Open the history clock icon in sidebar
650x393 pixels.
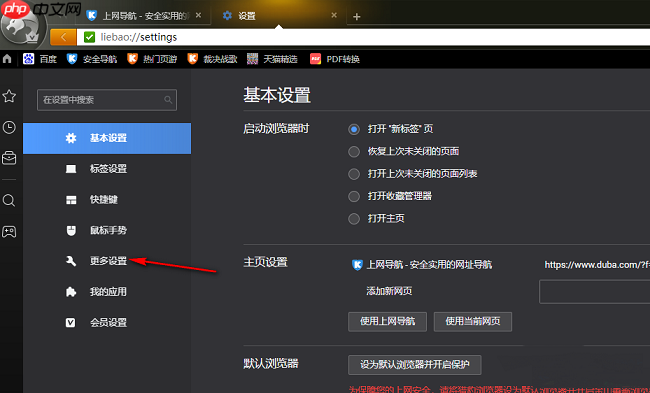tap(9, 127)
